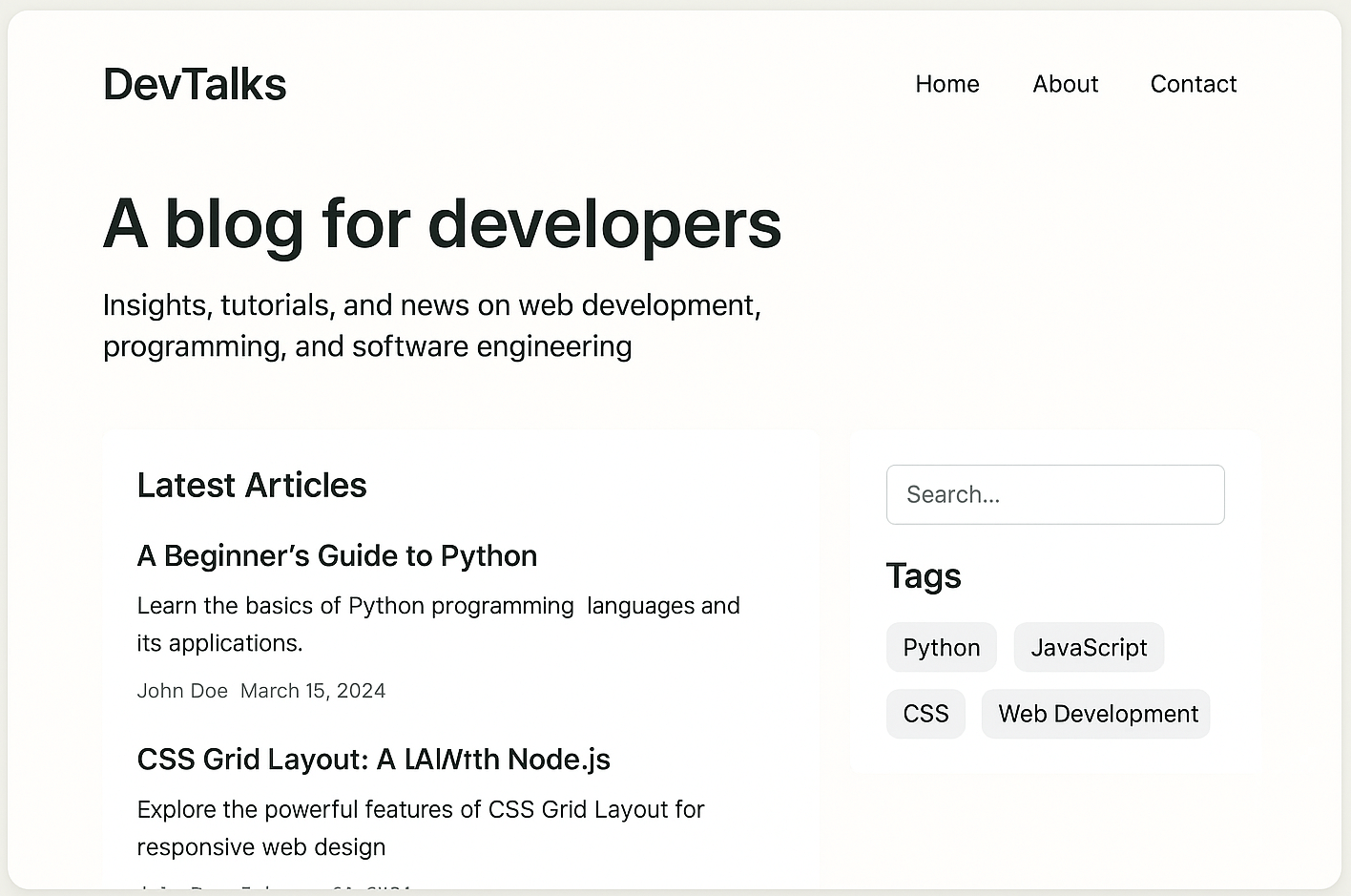The height and width of the screenshot is (896, 1351).
Task: Click author John Doe on the Python article
Action: (182, 691)
